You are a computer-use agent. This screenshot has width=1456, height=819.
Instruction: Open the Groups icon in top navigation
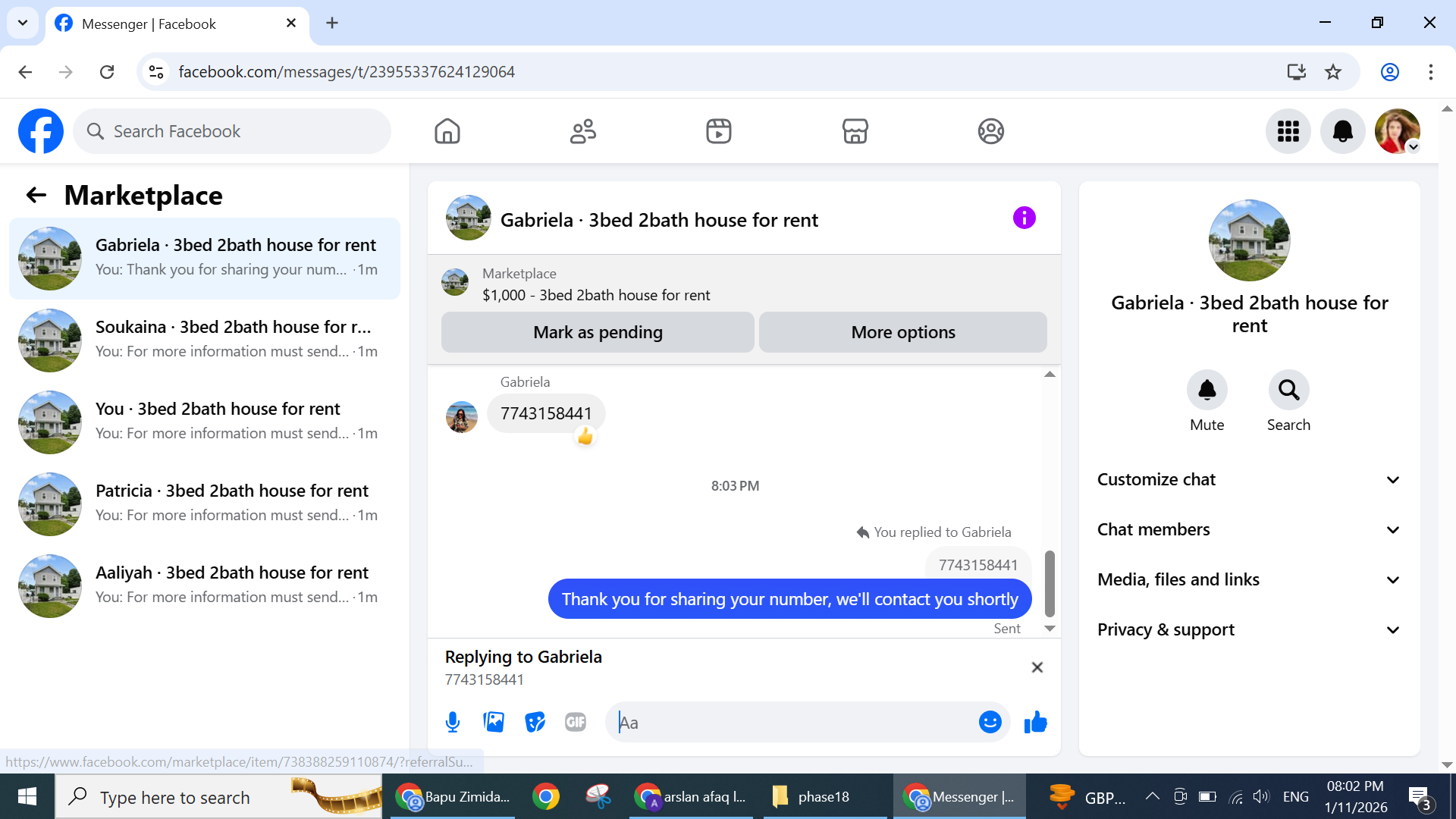(x=990, y=131)
